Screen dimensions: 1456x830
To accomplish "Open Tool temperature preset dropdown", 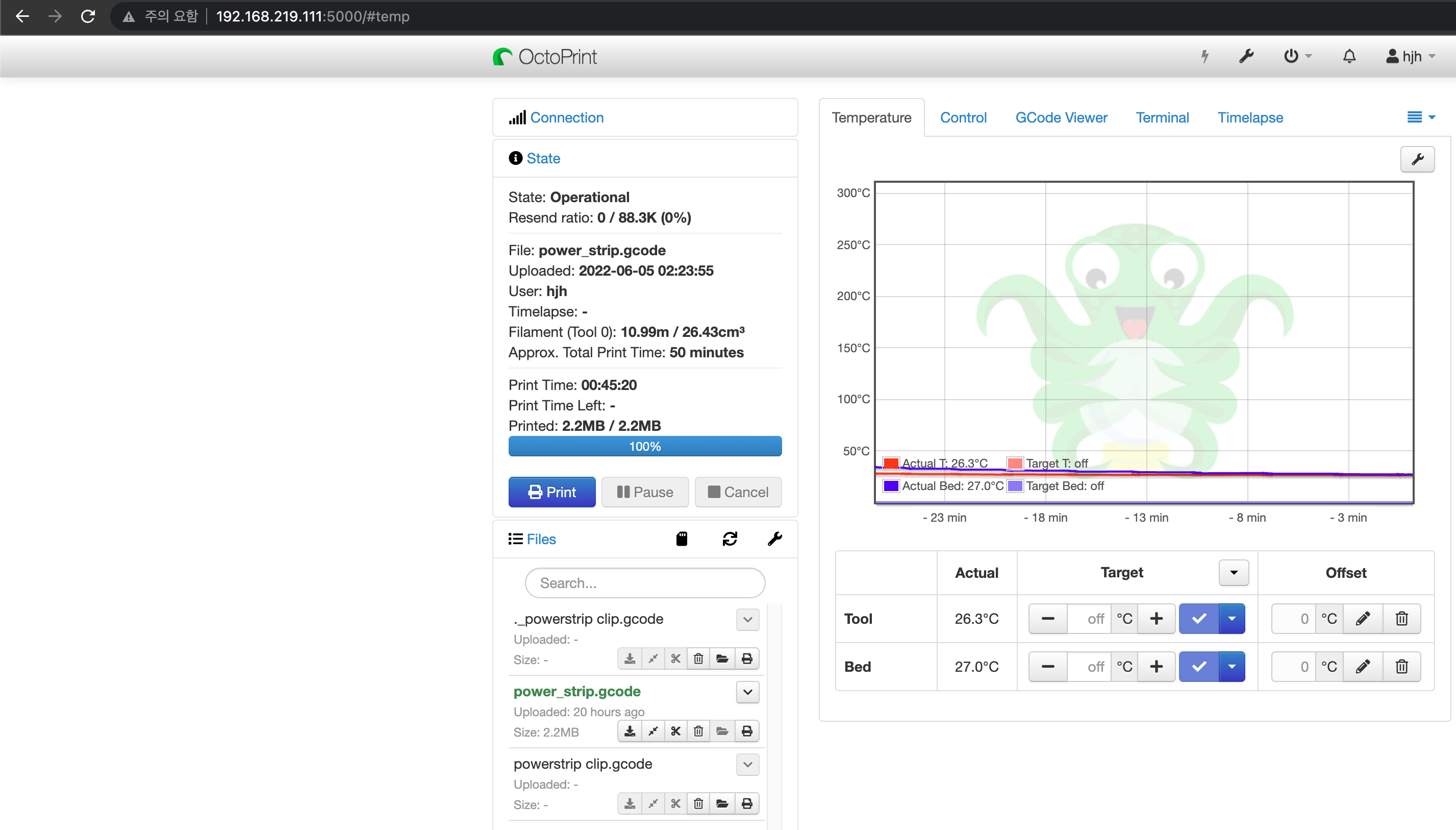I will (x=1232, y=619).
